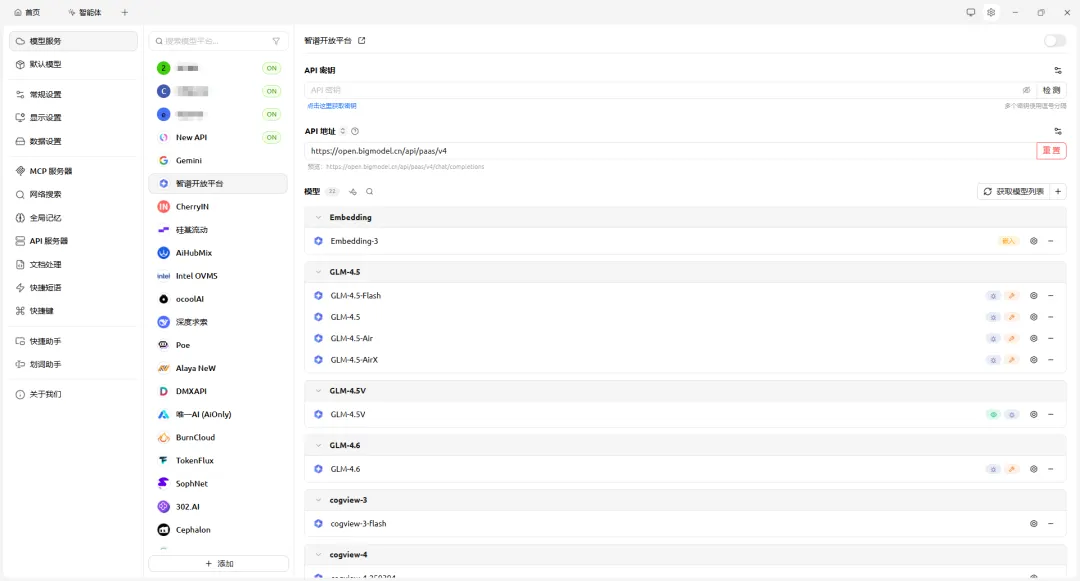Collapse the cogview-4 model group
The height and width of the screenshot is (581, 1080).
pos(318,554)
